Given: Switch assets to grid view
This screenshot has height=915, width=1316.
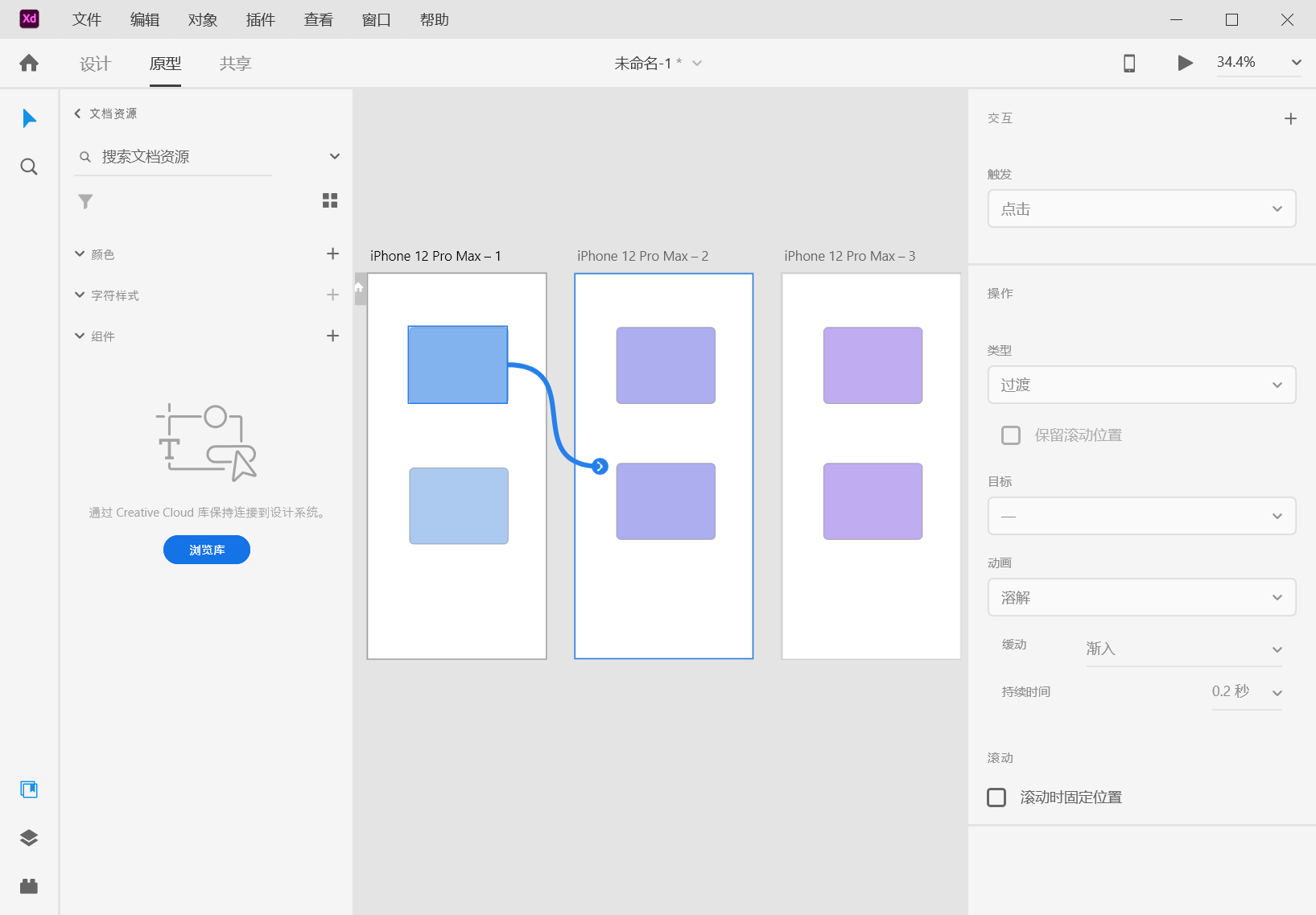Looking at the screenshot, I should [330, 200].
